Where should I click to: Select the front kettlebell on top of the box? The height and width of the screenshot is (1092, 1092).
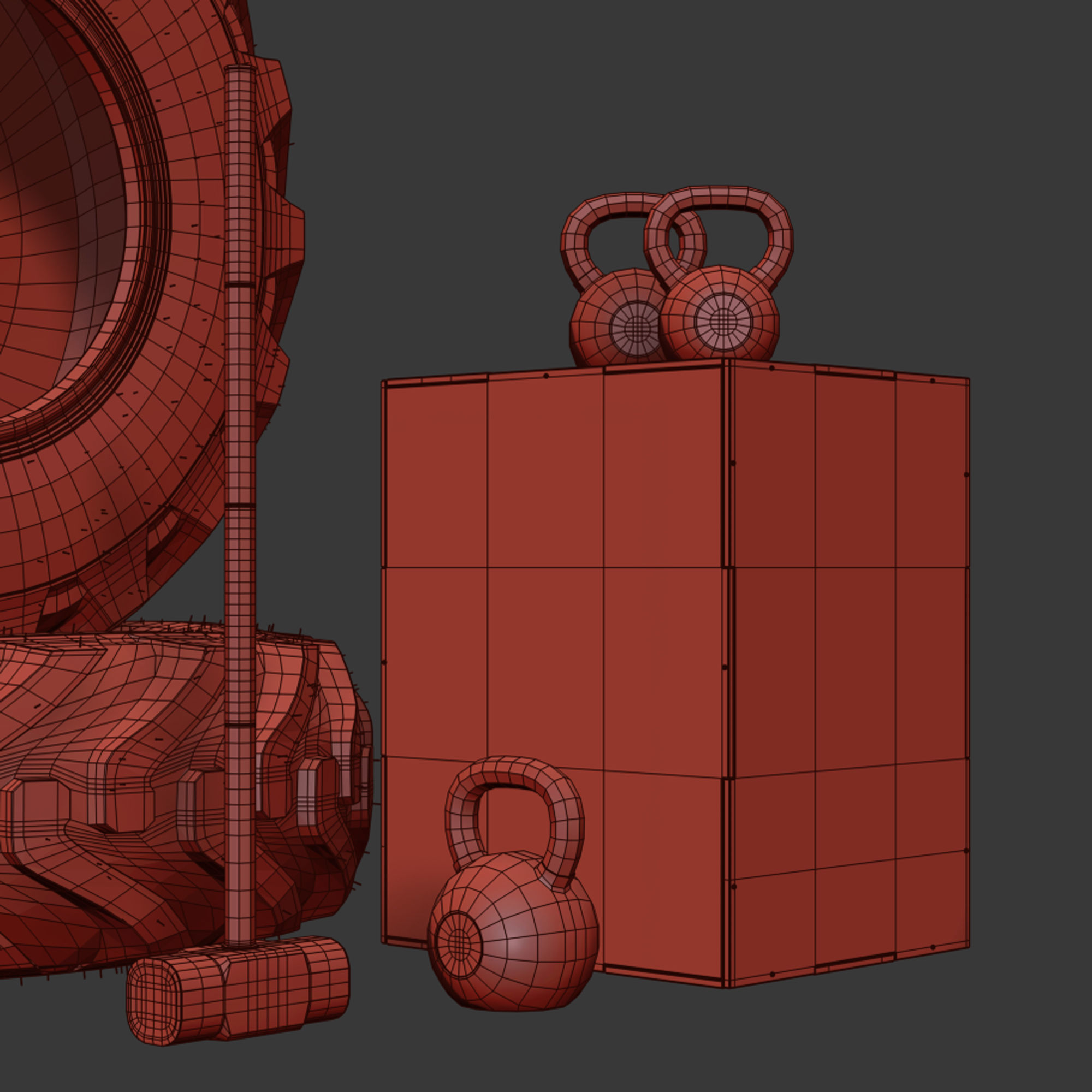click(x=719, y=274)
